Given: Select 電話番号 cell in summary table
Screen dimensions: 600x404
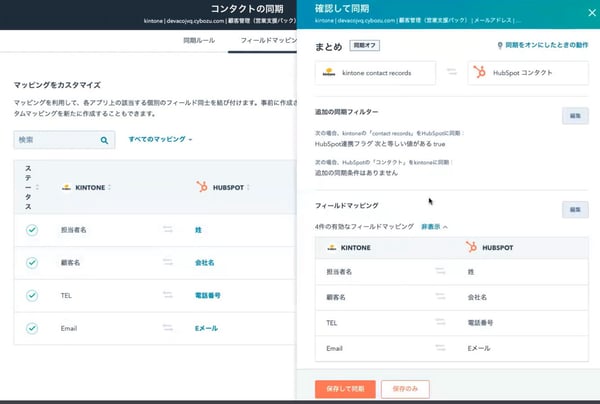Looking at the screenshot, I should (x=480, y=323).
